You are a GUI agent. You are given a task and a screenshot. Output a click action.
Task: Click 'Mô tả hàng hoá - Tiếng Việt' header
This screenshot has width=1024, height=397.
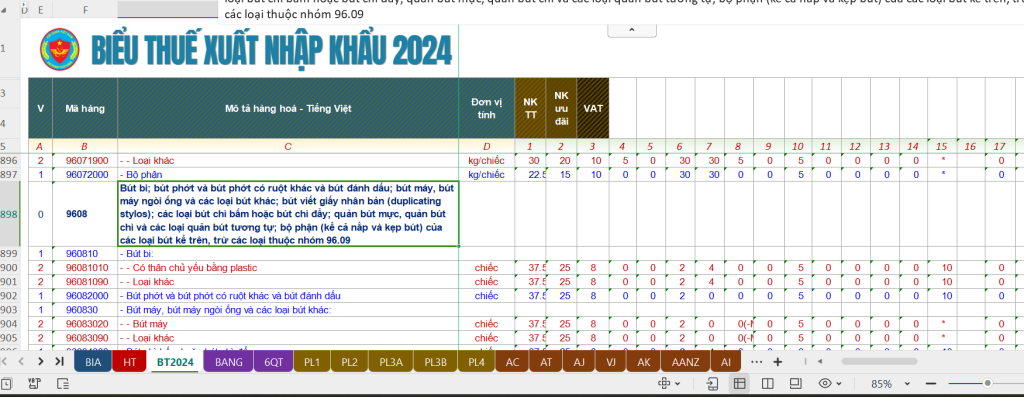click(288, 108)
